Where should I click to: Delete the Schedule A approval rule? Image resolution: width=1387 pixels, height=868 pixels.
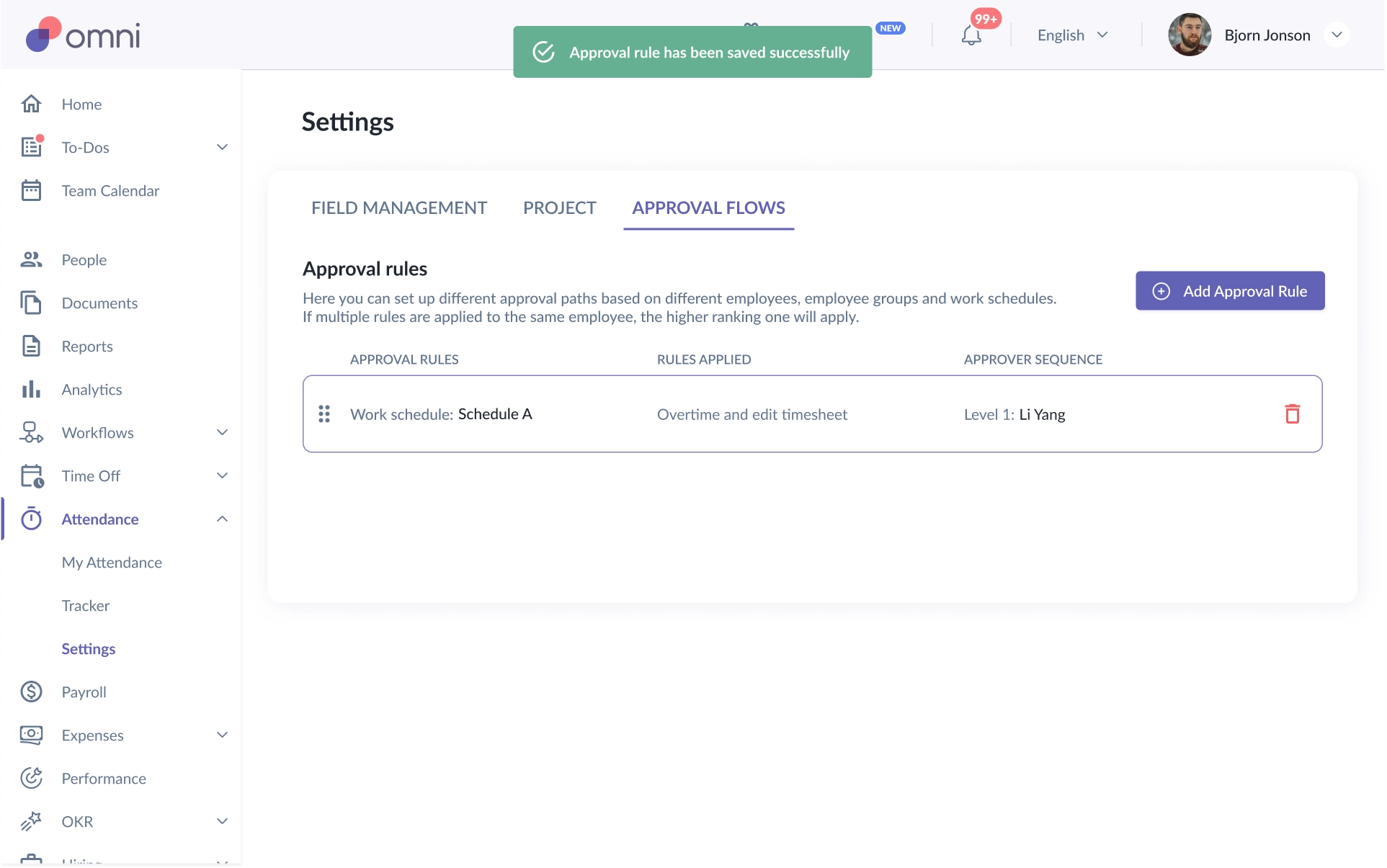pyautogui.click(x=1292, y=414)
